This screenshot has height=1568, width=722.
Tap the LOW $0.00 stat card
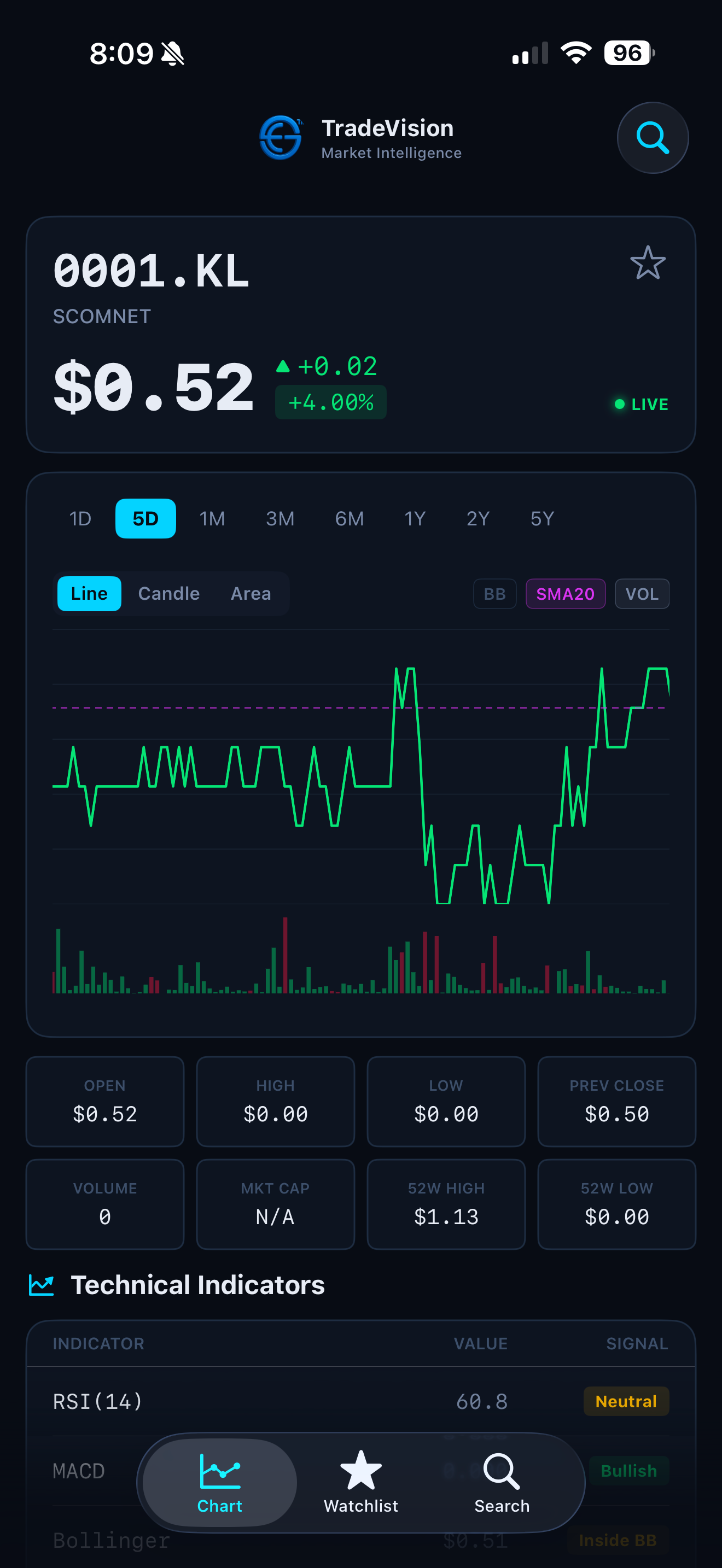pyautogui.click(x=446, y=1102)
